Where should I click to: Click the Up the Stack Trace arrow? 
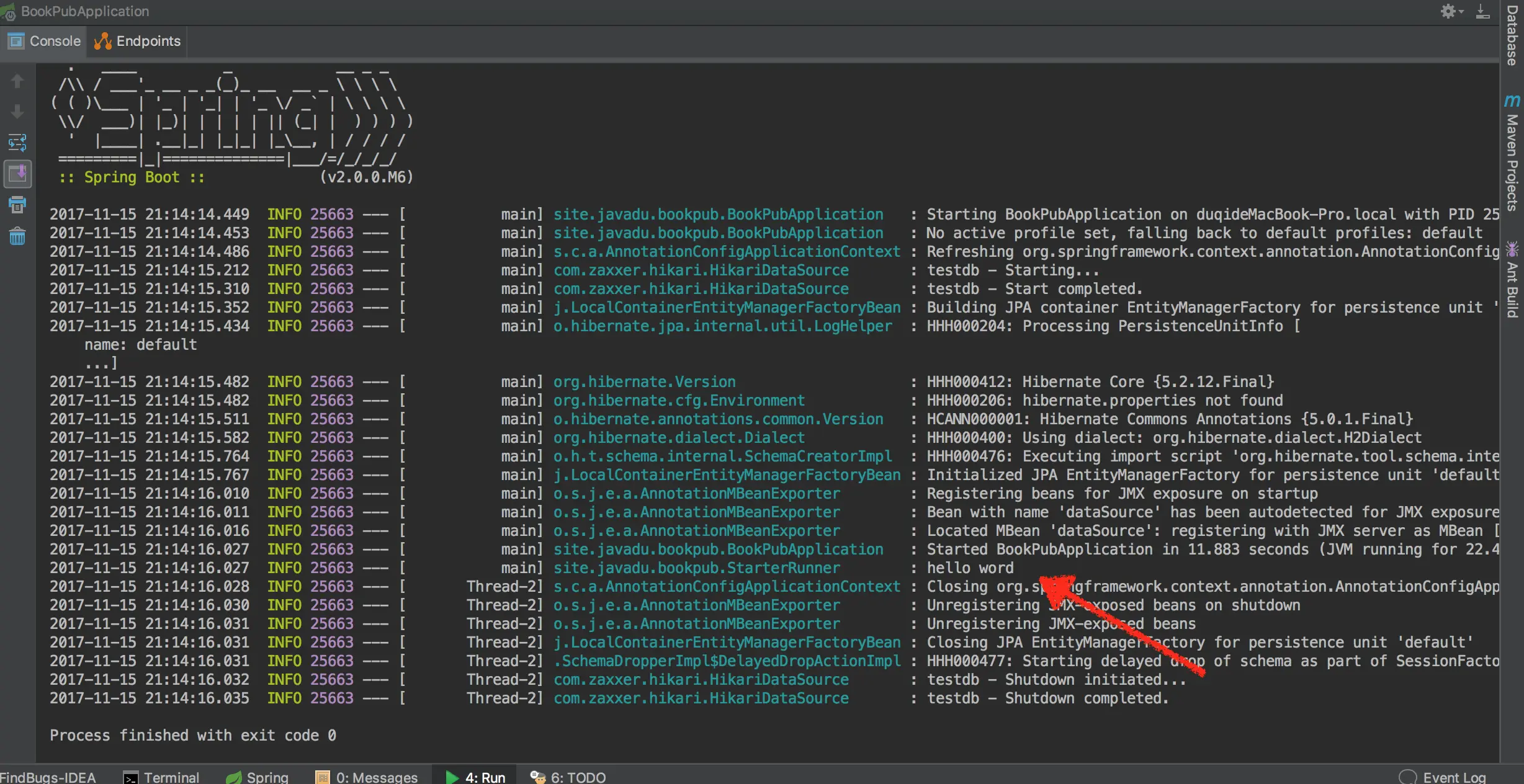pyautogui.click(x=17, y=81)
